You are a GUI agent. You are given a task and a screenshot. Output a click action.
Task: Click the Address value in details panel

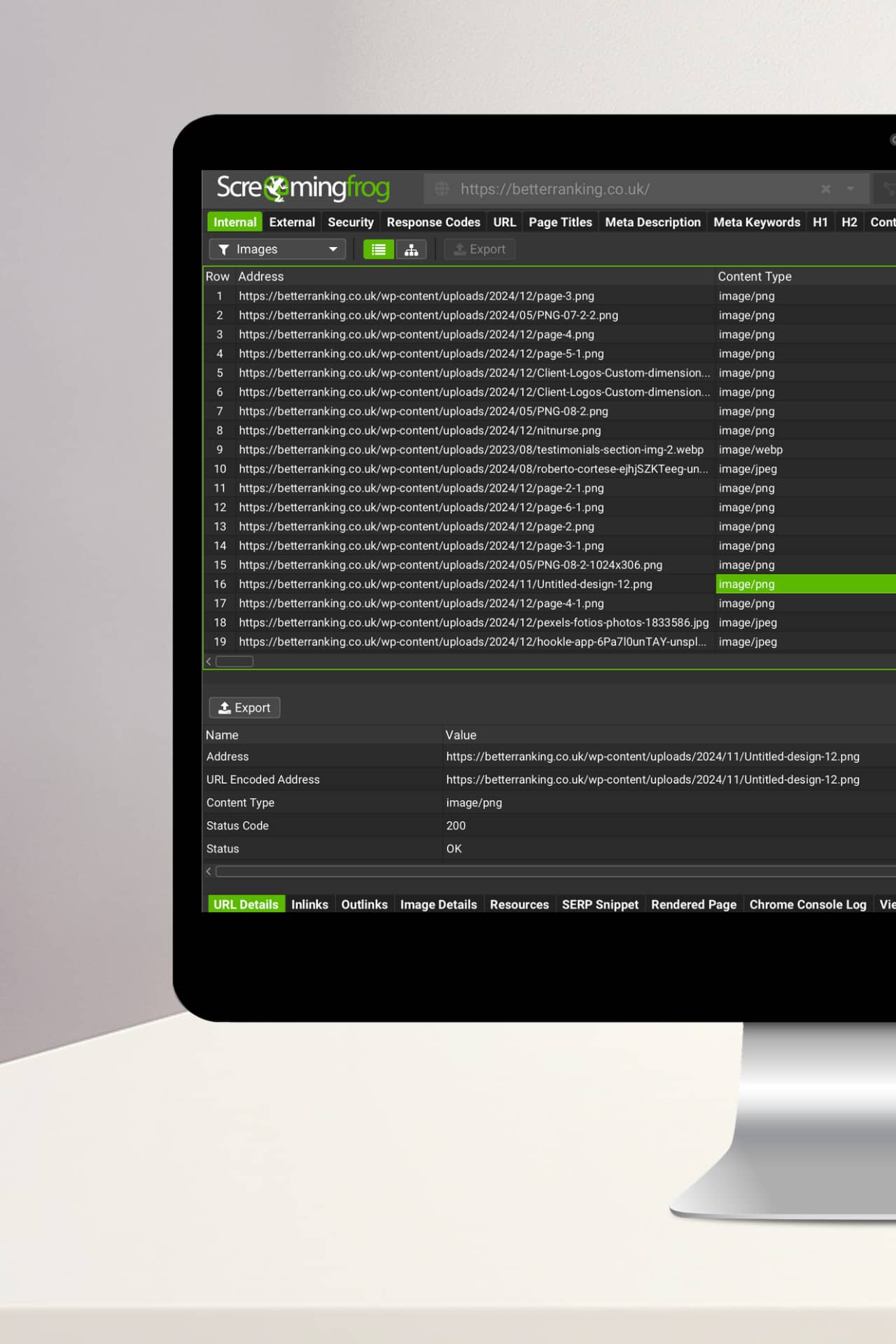[x=652, y=757]
